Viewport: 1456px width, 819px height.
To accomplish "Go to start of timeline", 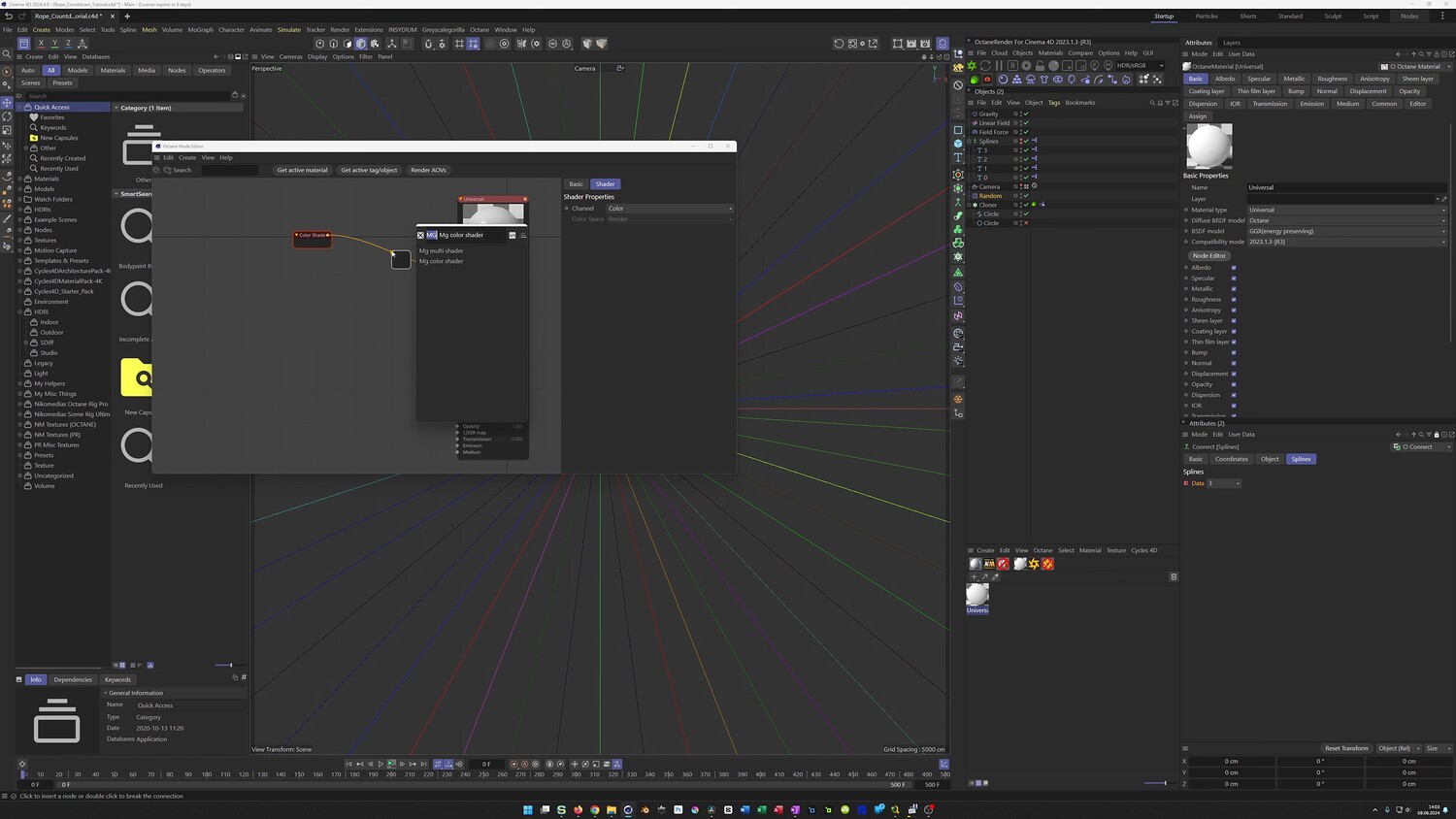I will (x=349, y=765).
